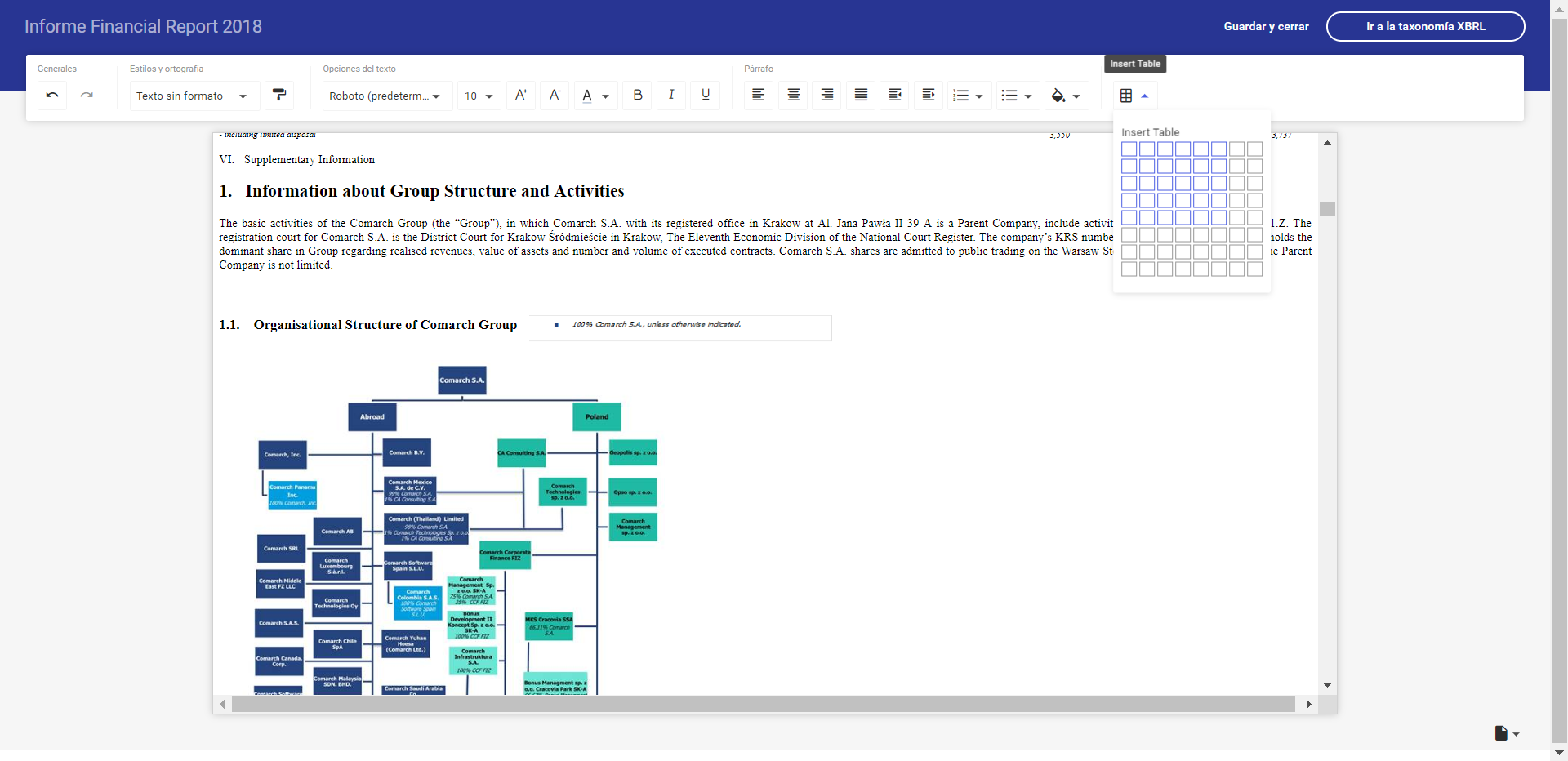Toggle italic formatting

(x=671, y=96)
